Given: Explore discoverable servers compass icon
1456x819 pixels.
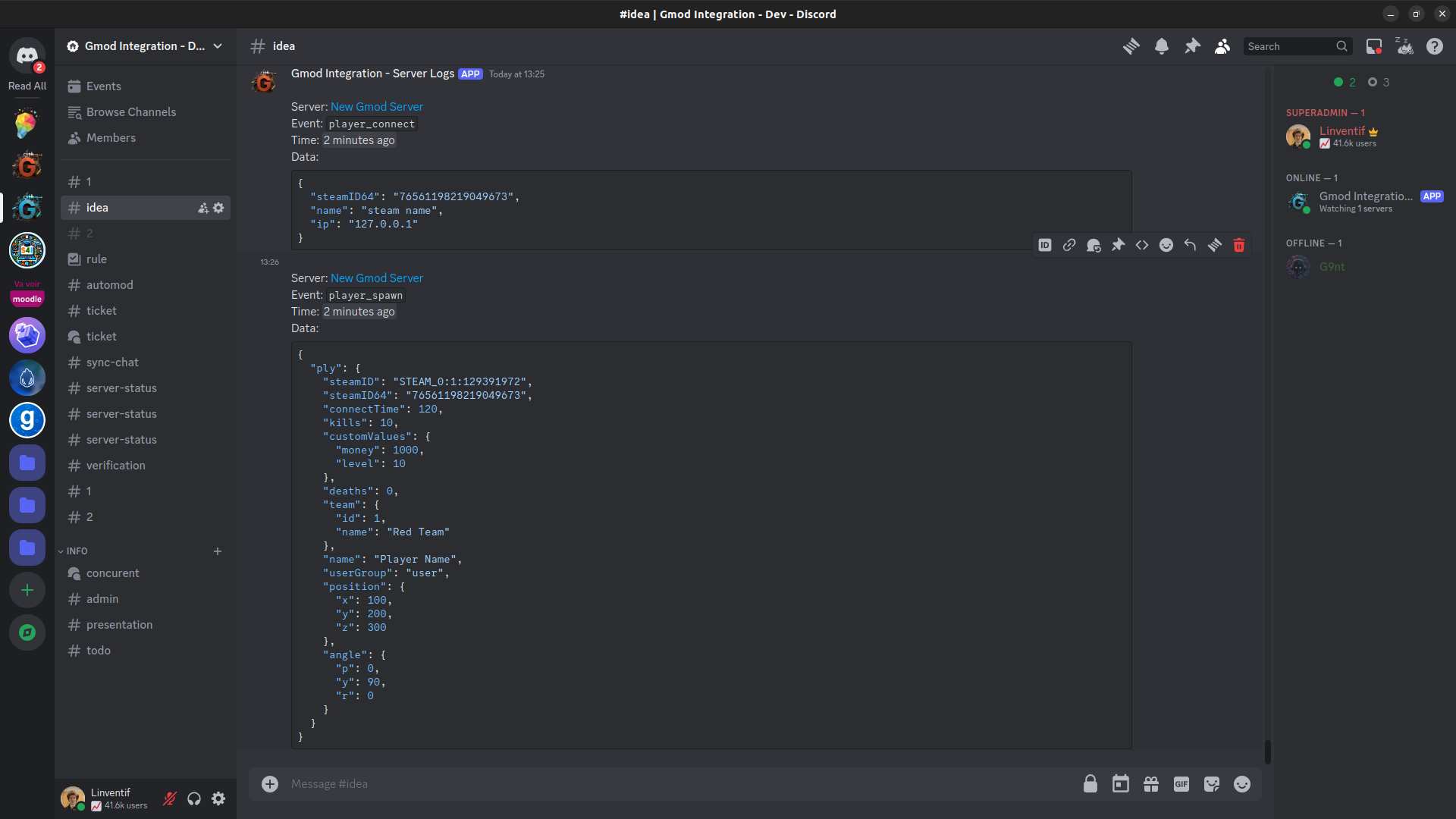Looking at the screenshot, I should (x=27, y=632).
